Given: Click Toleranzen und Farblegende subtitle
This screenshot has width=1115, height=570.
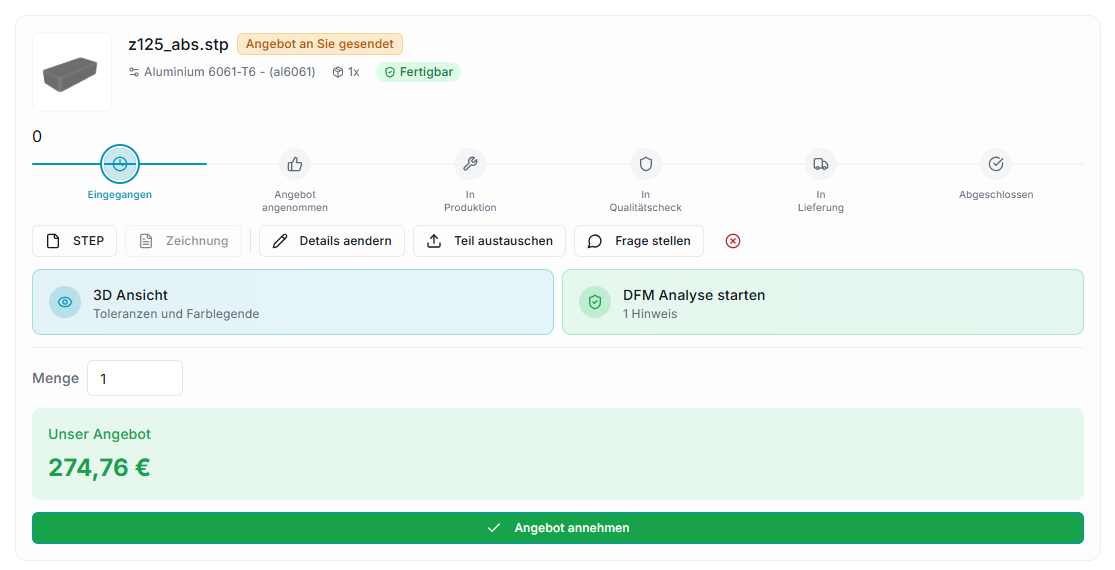Looking at the screenshot, I should tap(176, 314).
